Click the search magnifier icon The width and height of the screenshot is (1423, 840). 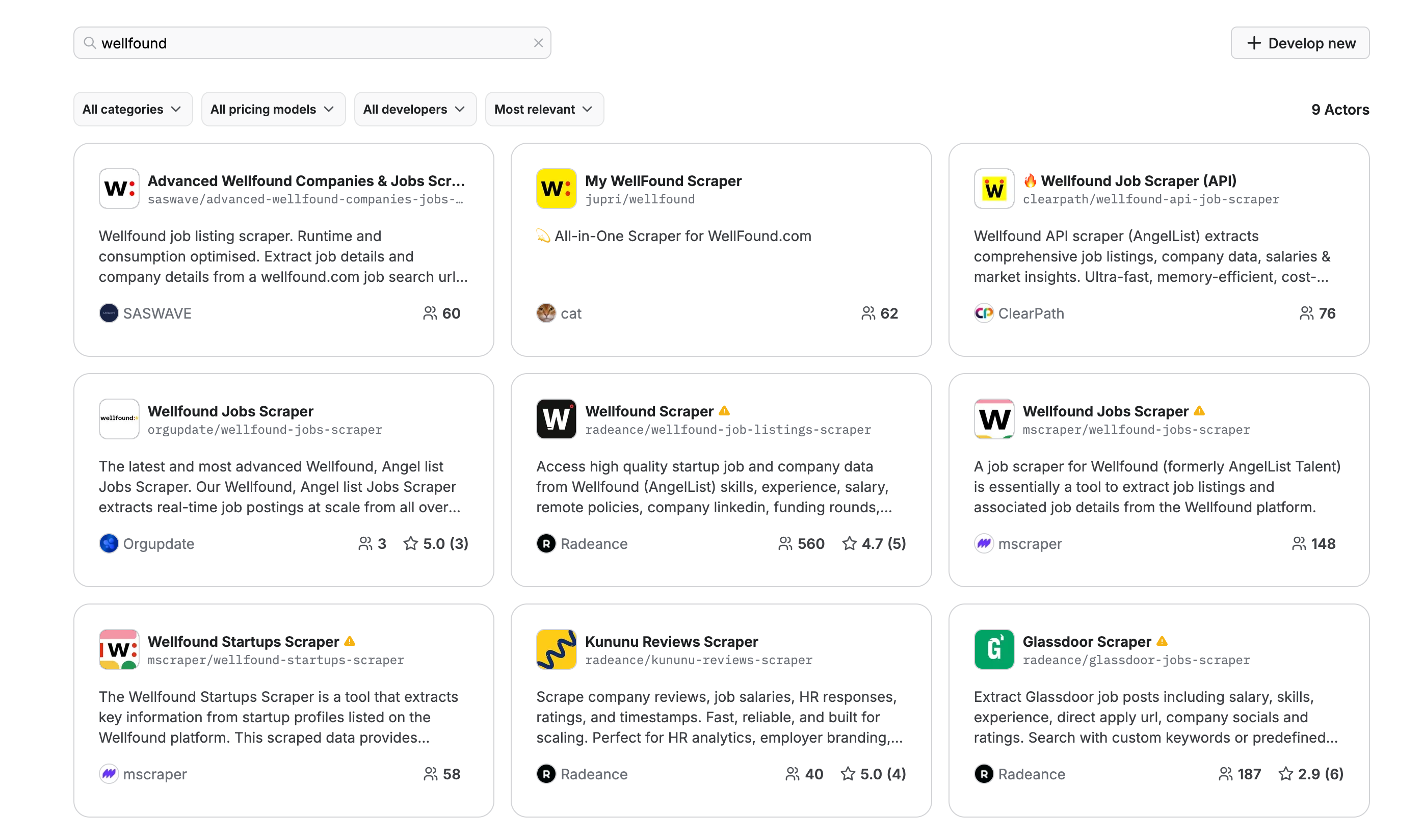click(x=89, y=43)
